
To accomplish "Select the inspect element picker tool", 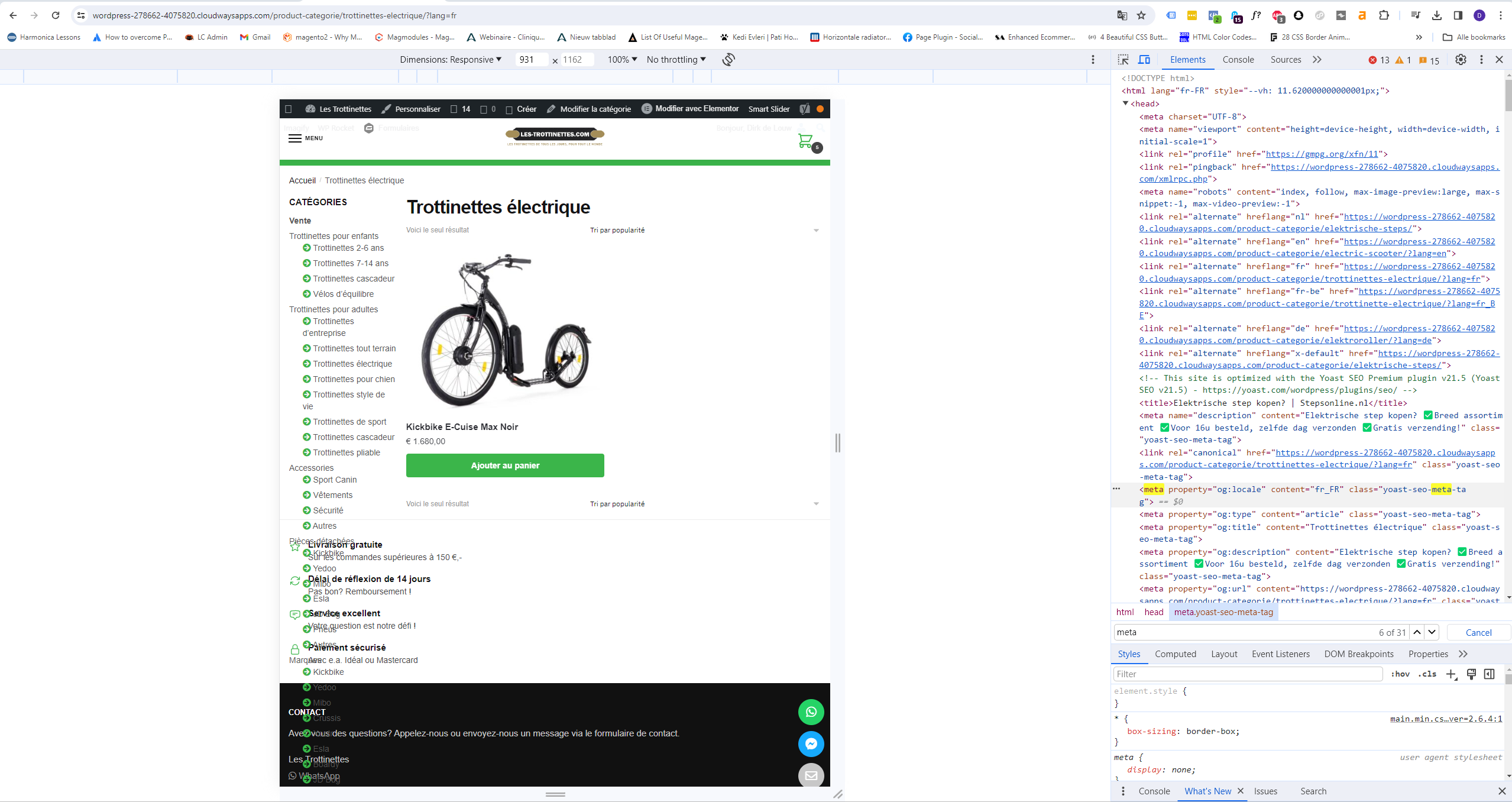I will [x=1123, y=60].
